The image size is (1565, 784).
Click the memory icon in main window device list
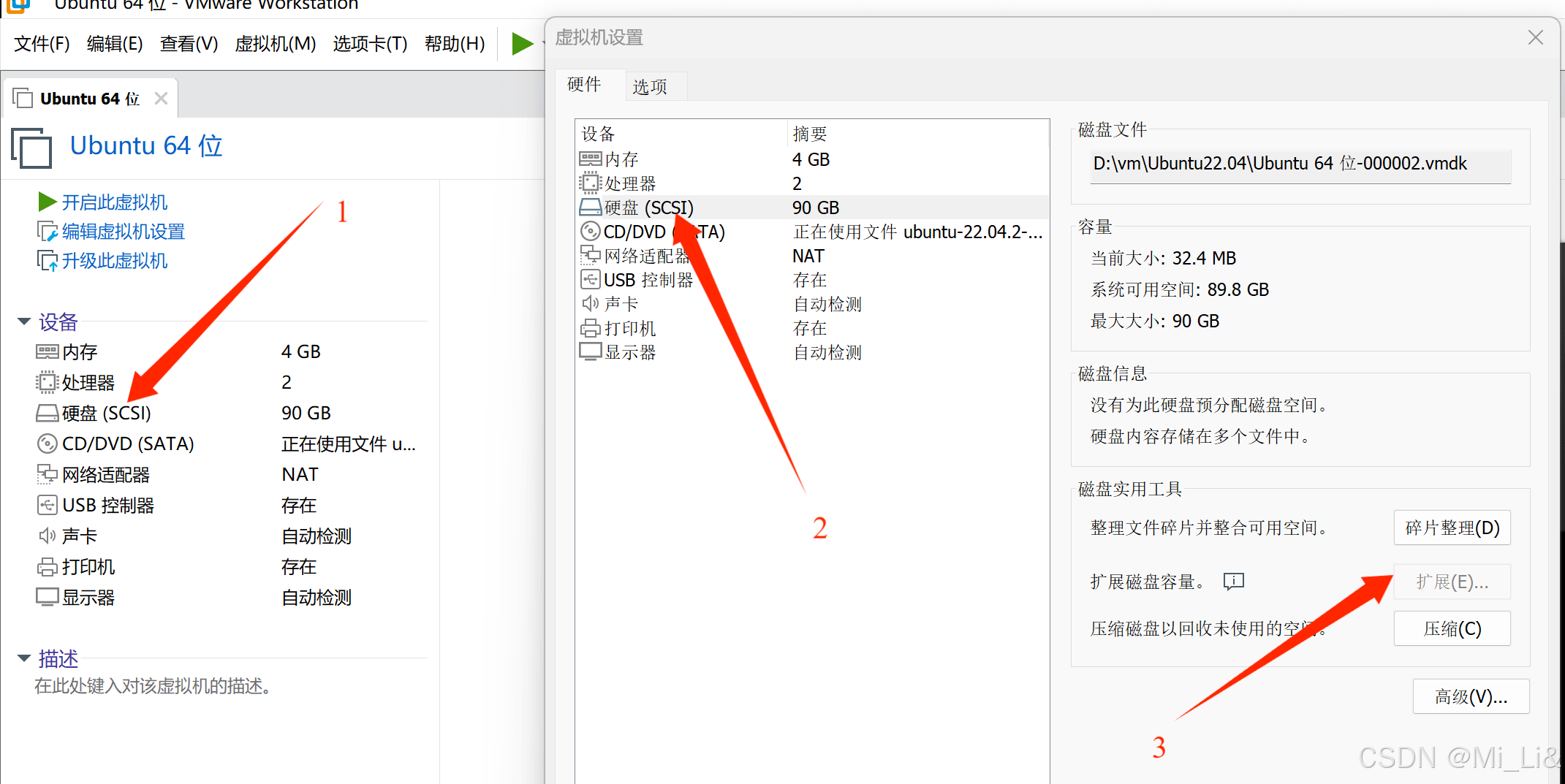[x=47, y=351]
